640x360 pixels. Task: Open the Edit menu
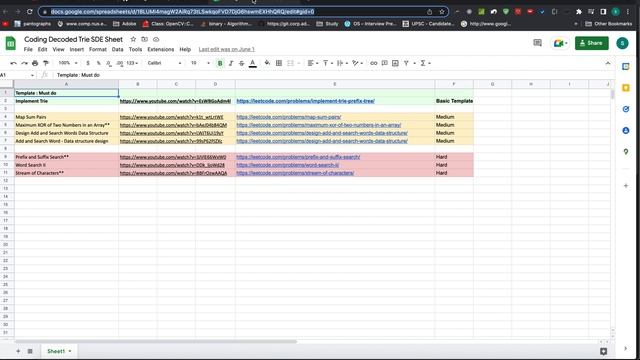(42, 49)
